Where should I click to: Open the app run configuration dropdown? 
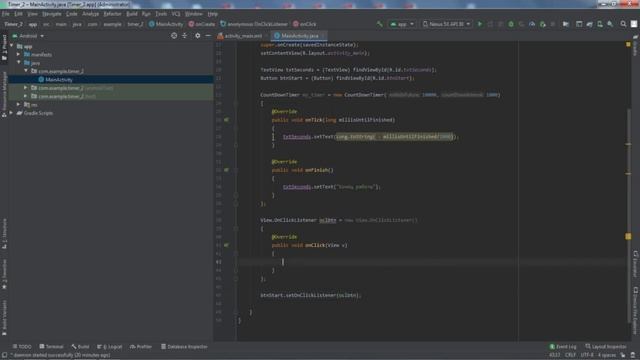click(x=402, y=24)
